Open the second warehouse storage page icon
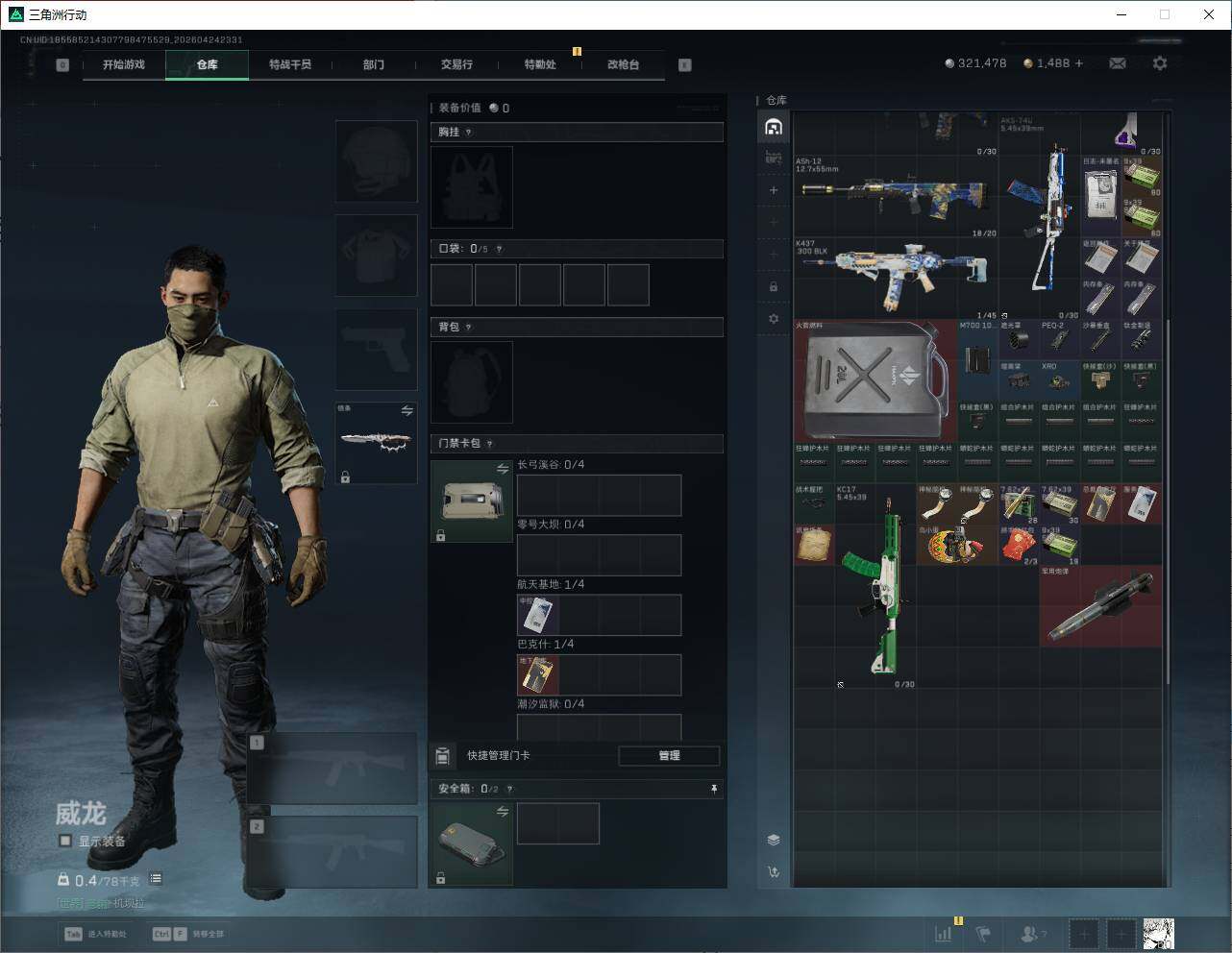 point(774,158)
